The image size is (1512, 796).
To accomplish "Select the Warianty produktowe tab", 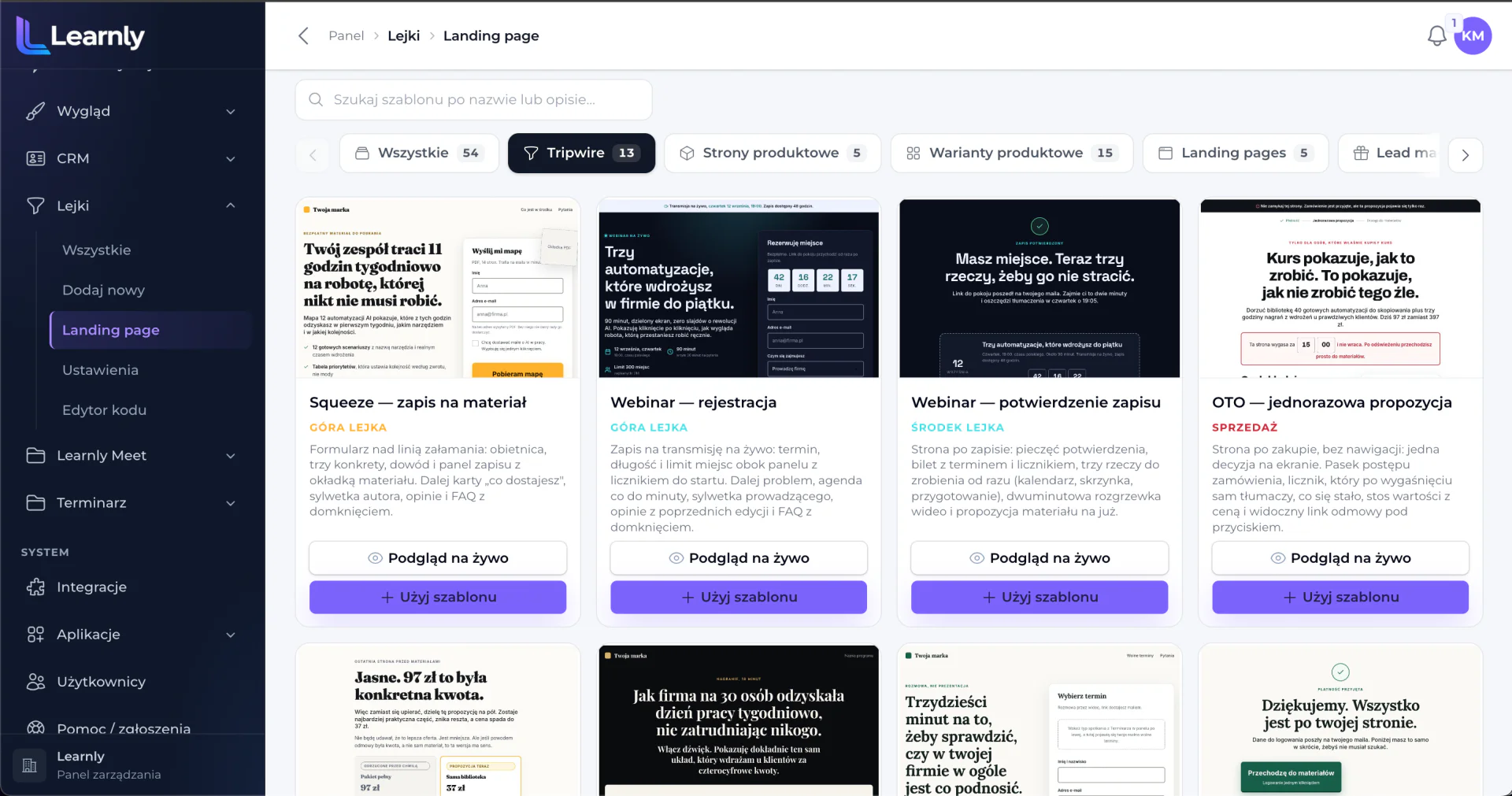I will 1011,153.
